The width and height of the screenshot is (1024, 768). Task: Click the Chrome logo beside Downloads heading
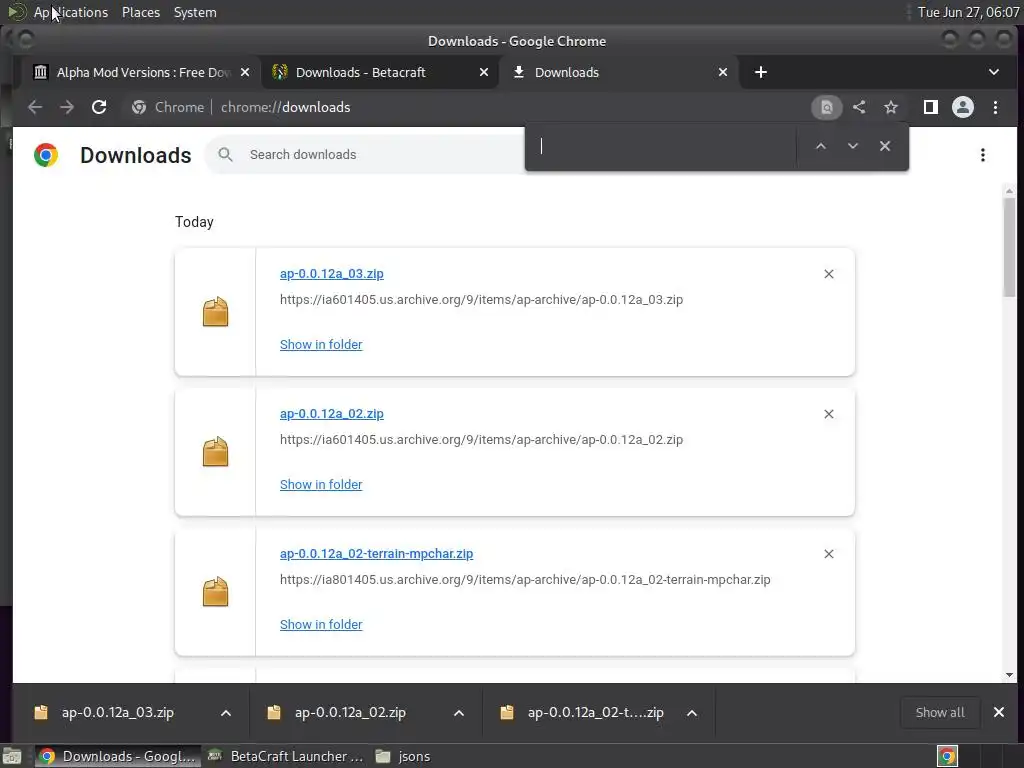[x=46, y=155]
